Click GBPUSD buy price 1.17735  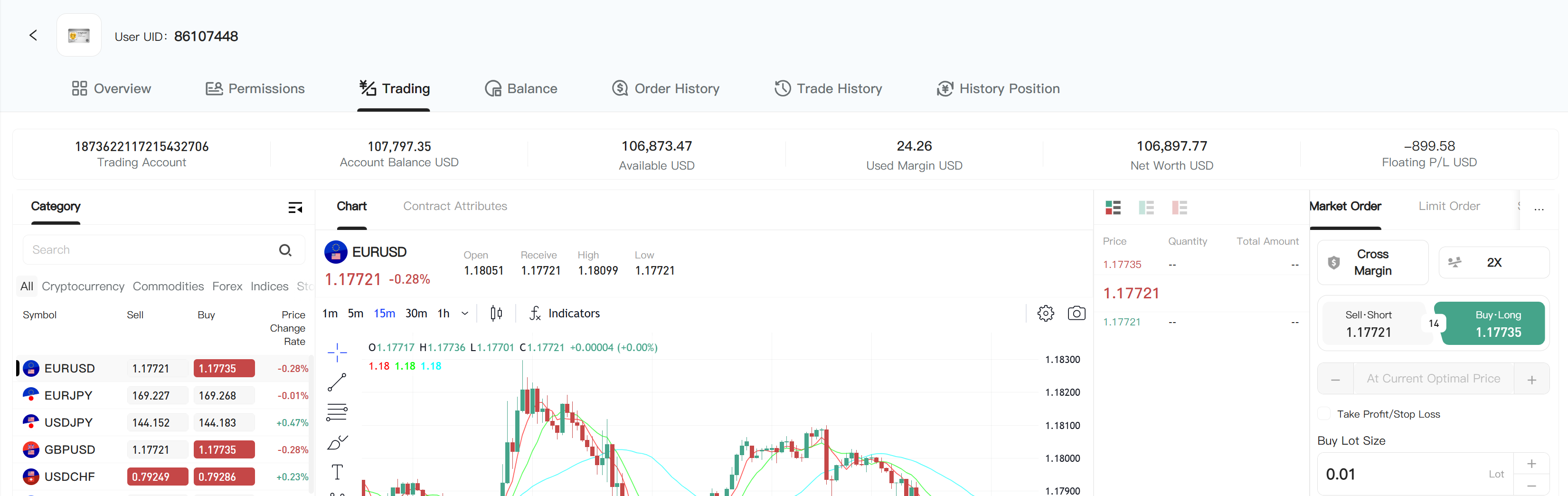(x=224, y=449)
